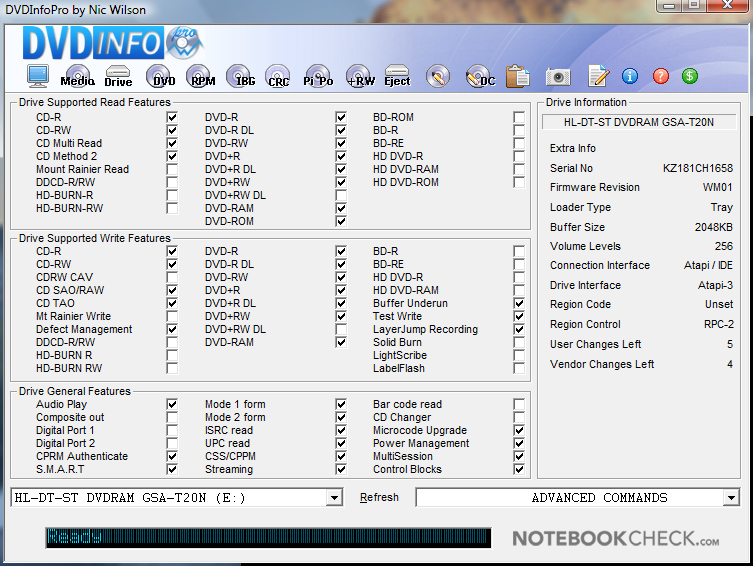Toggle Mount Rainier Read checkbox
Viewport: 753px width, 566px height.
[x=172, y=169]
